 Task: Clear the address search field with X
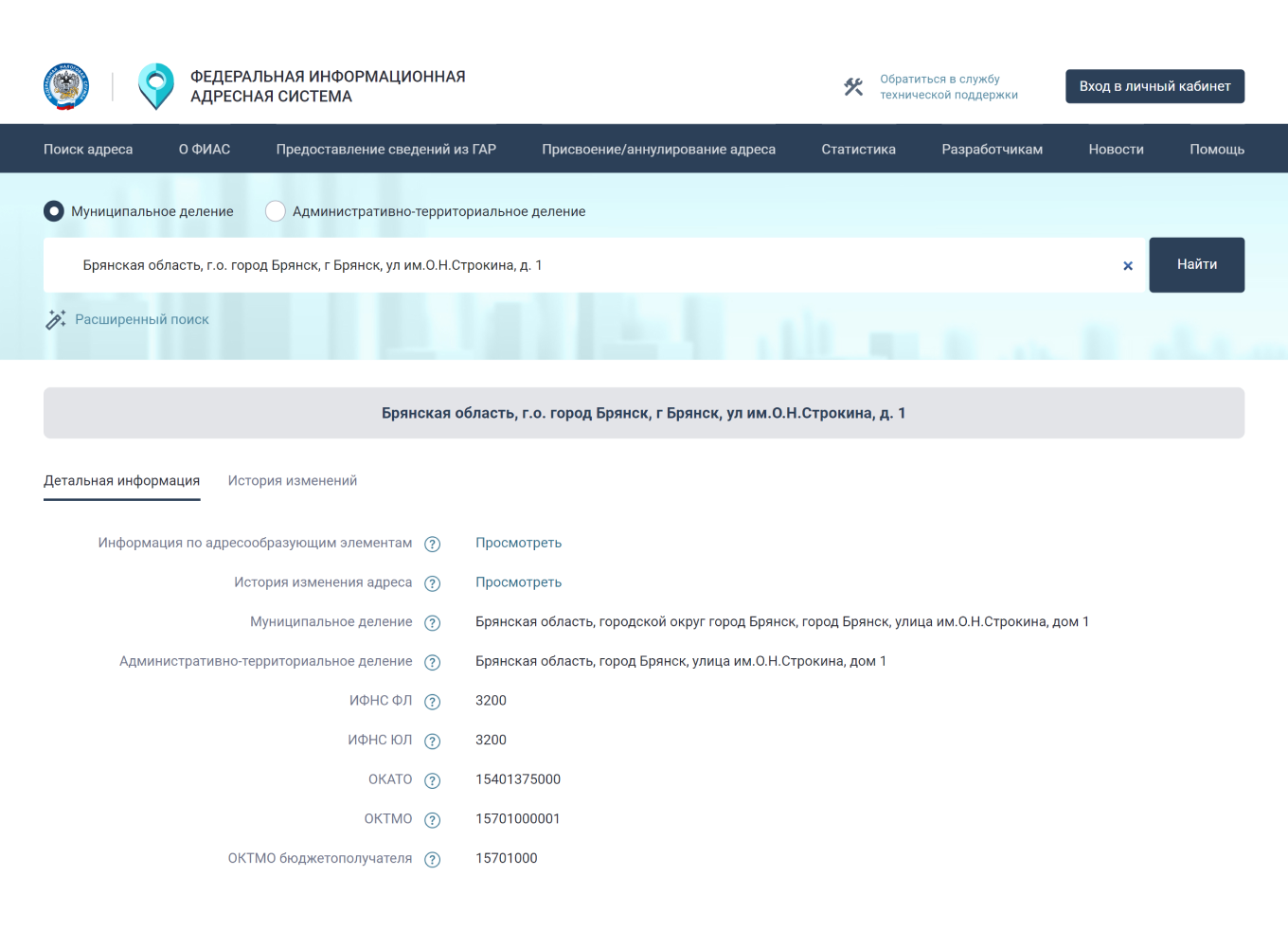point(1127,266)
